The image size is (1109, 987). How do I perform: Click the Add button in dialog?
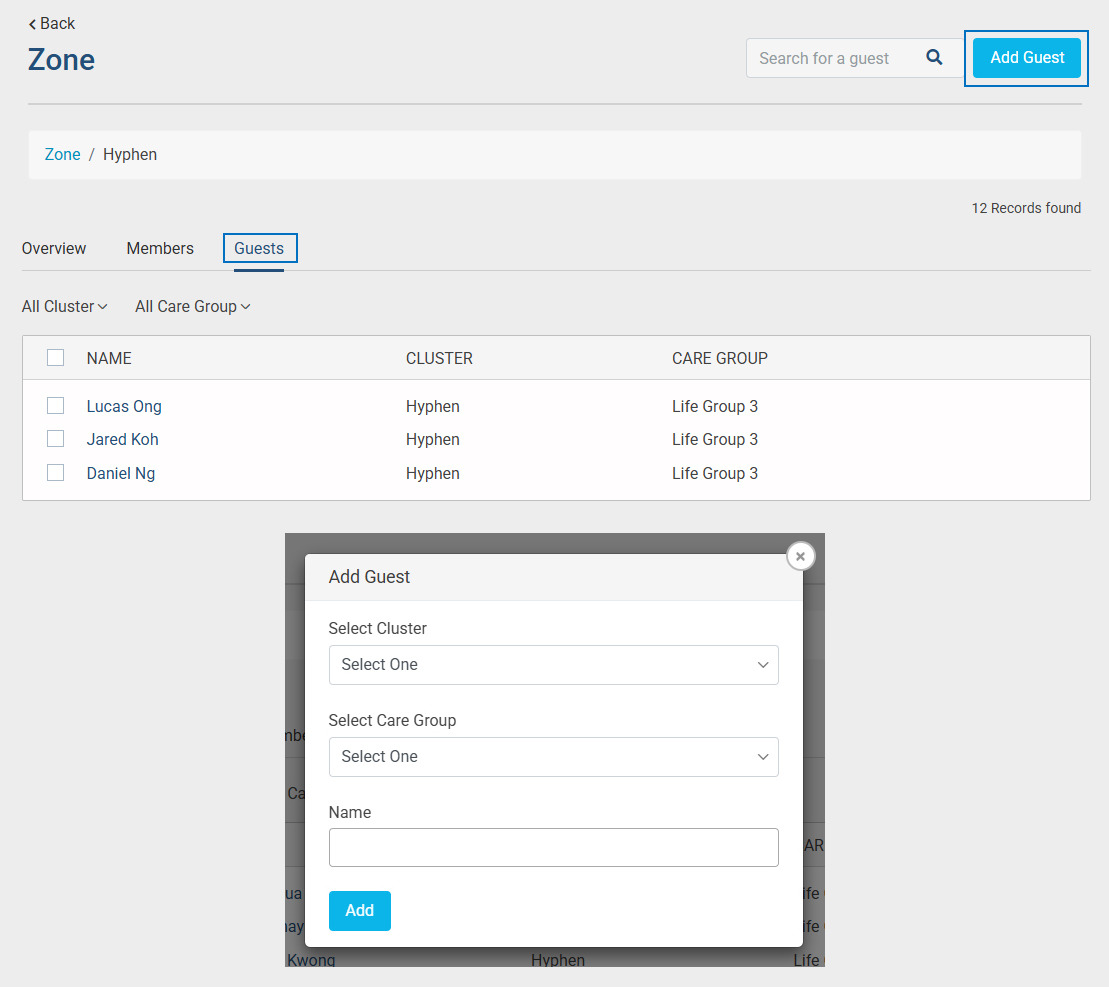coord(359,910)
